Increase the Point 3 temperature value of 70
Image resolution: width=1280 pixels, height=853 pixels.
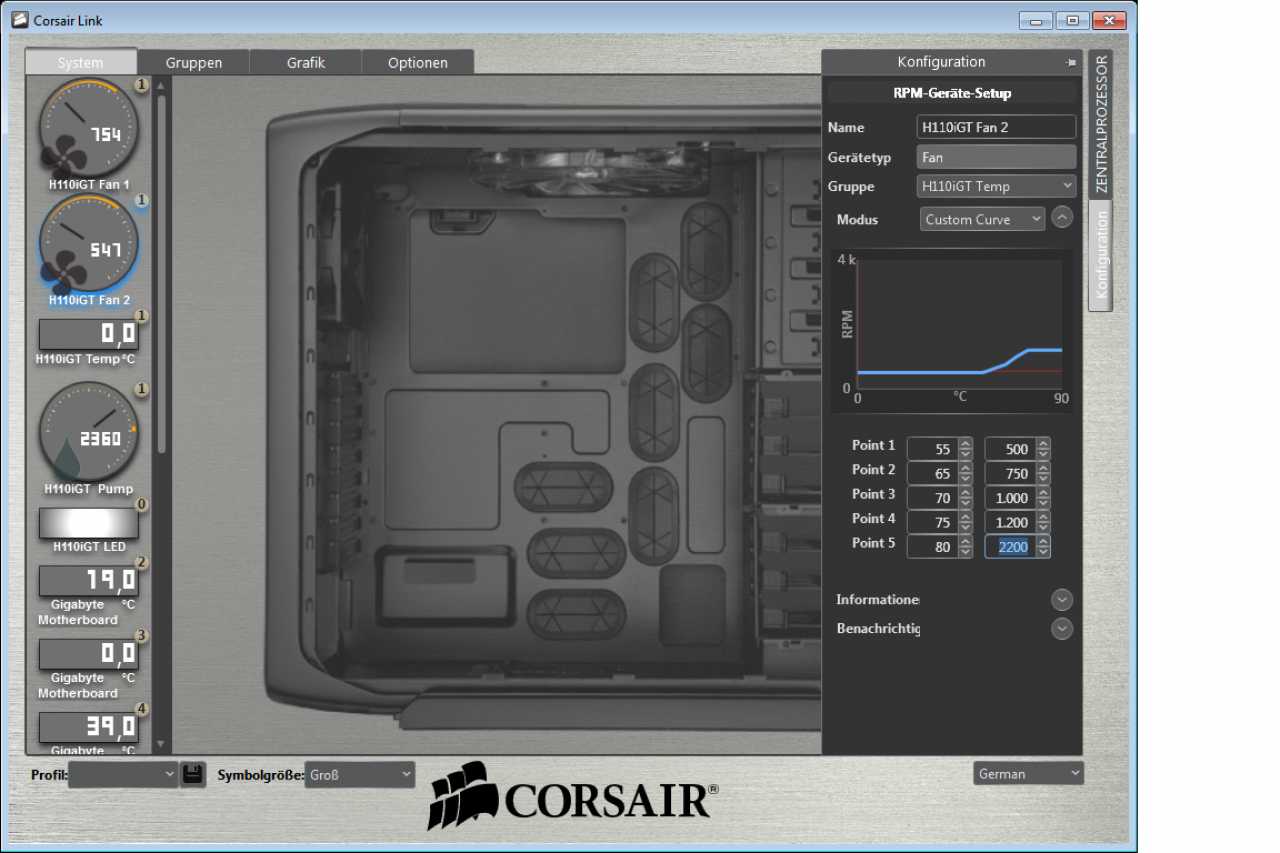(965, 493)
